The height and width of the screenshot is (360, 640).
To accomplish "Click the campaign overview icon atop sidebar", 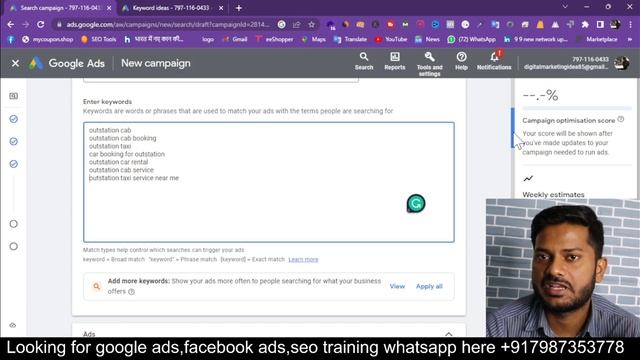I will 13,96.
